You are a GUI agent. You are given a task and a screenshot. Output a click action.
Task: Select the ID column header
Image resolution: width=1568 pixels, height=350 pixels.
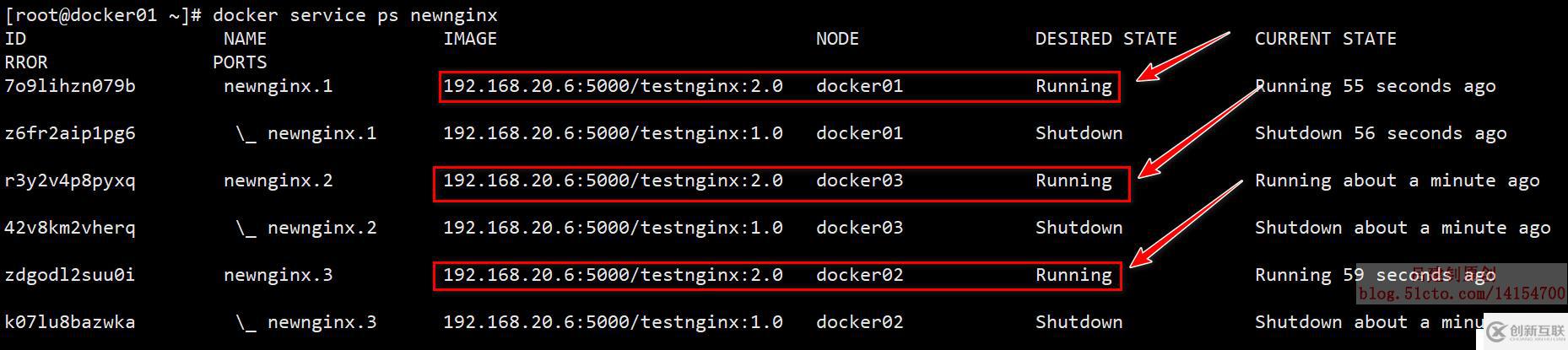[15, 39]
